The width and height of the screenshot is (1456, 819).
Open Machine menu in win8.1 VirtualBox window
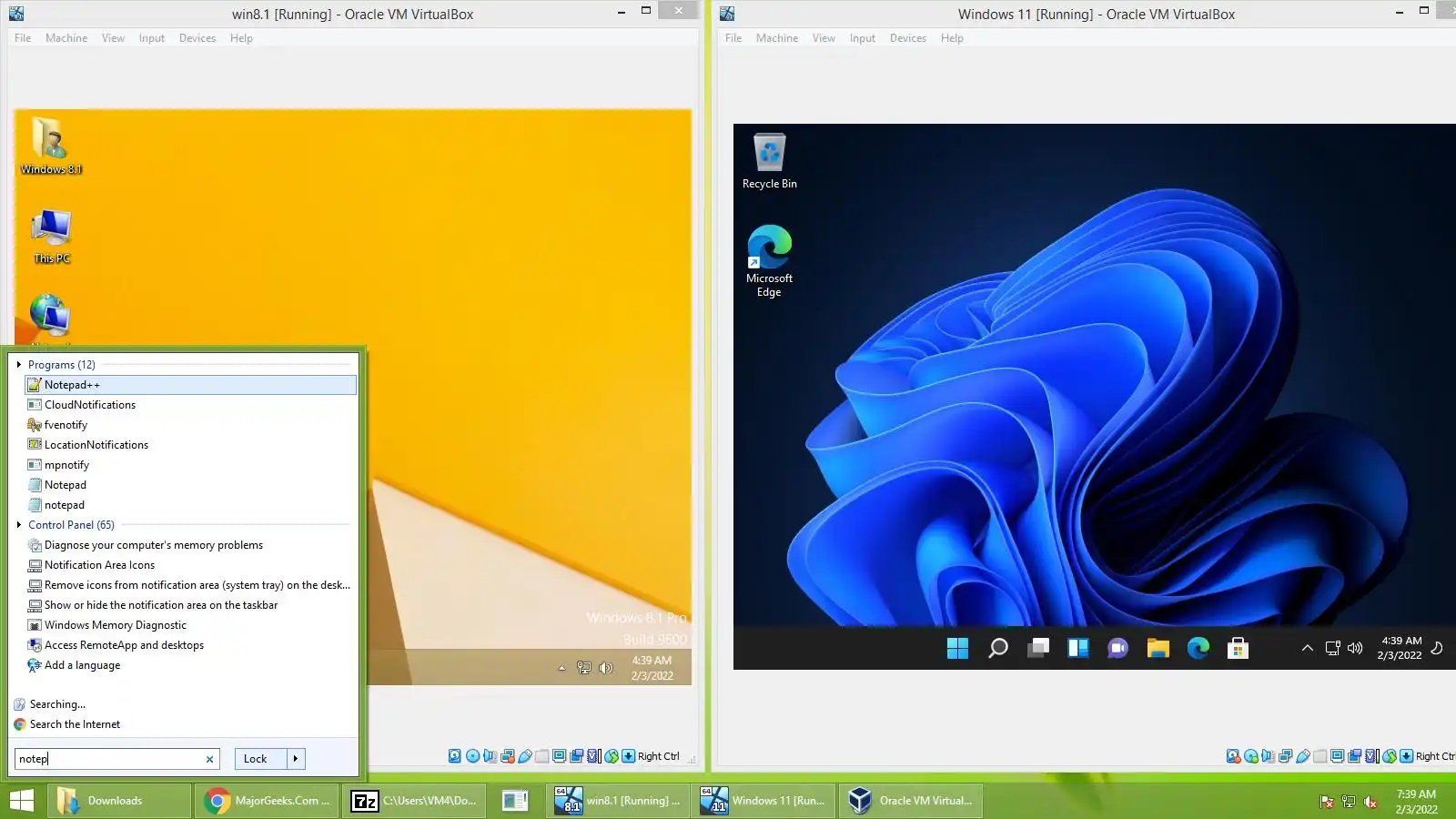point(66,38)
